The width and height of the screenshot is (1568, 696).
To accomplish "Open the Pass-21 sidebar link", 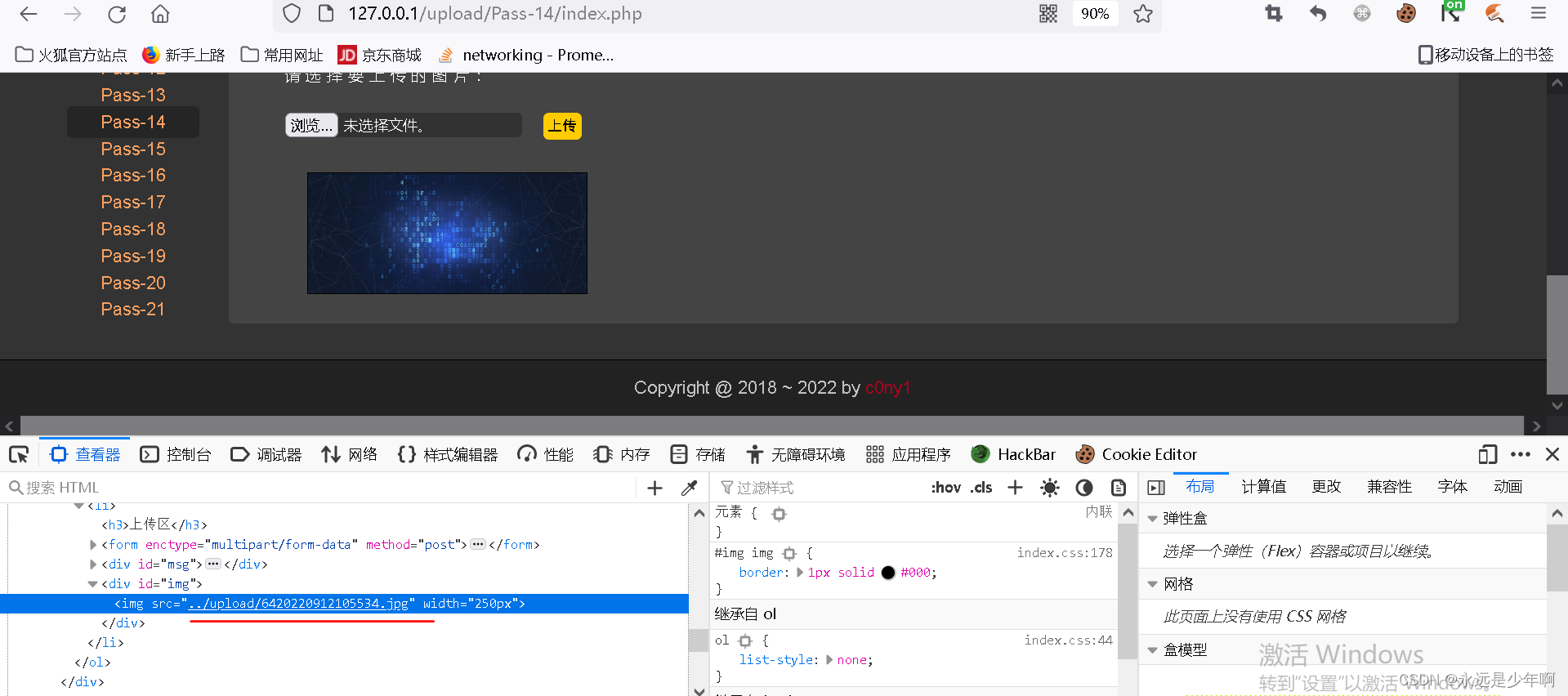I will click(x=133, y=309).
